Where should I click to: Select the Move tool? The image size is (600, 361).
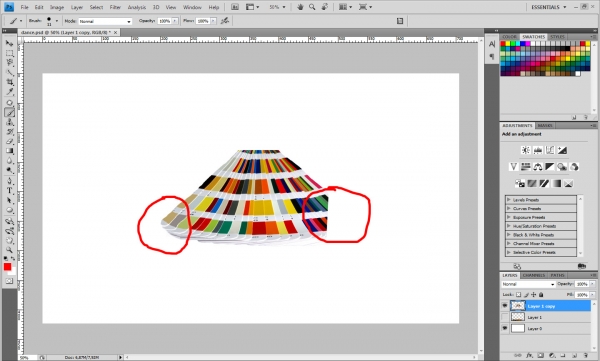pyautogui.click(x=9, y=43)
